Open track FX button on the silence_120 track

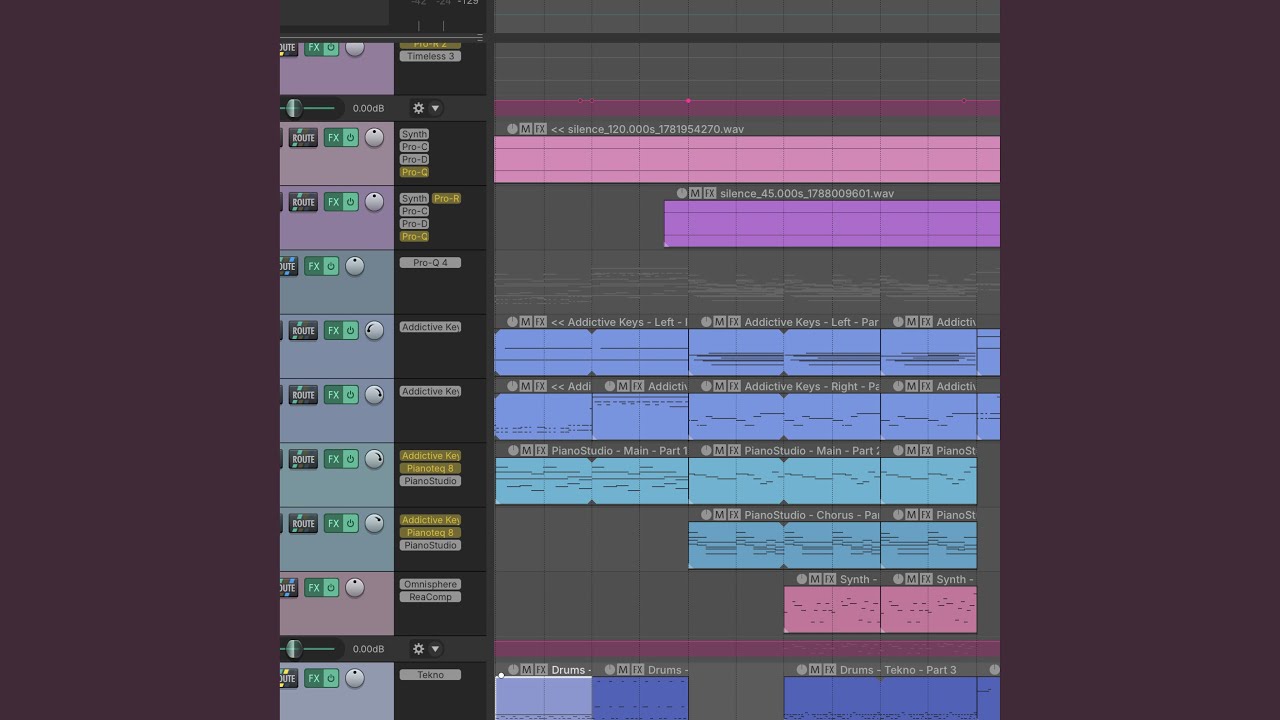[x=333, y=138]
